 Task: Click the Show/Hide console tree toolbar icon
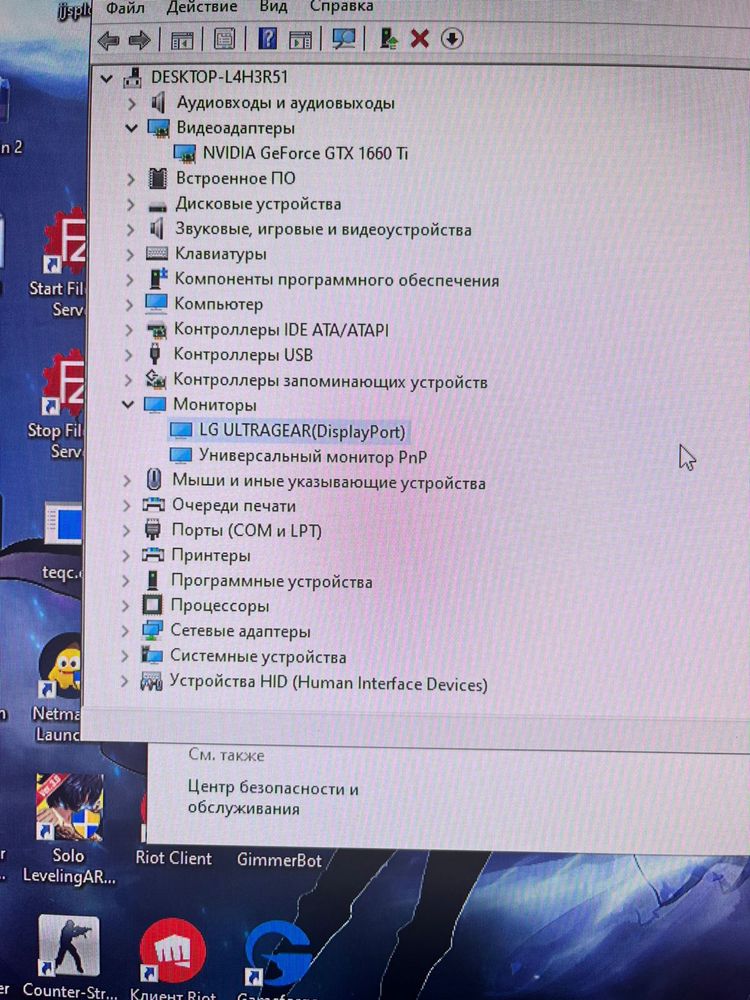point(182,40)
